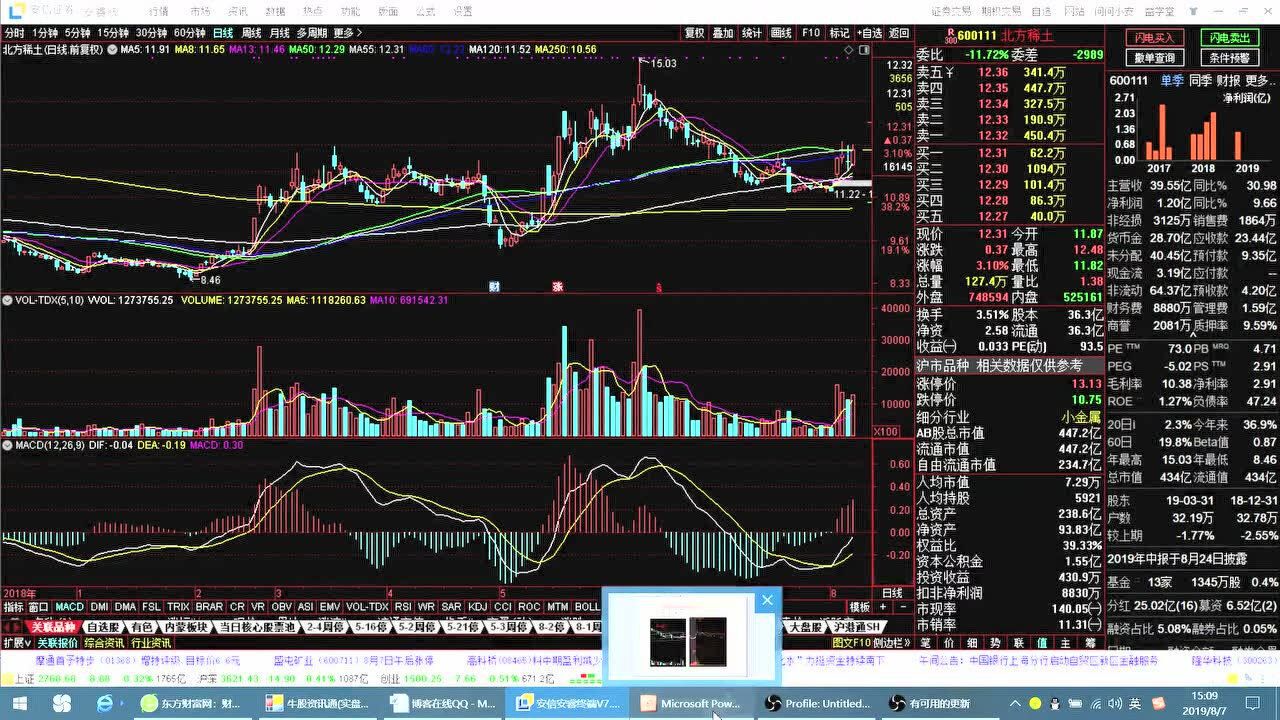This screenshot has width=1280, height=720.
Task: Select RSI indicator tab
Action: 403,607
